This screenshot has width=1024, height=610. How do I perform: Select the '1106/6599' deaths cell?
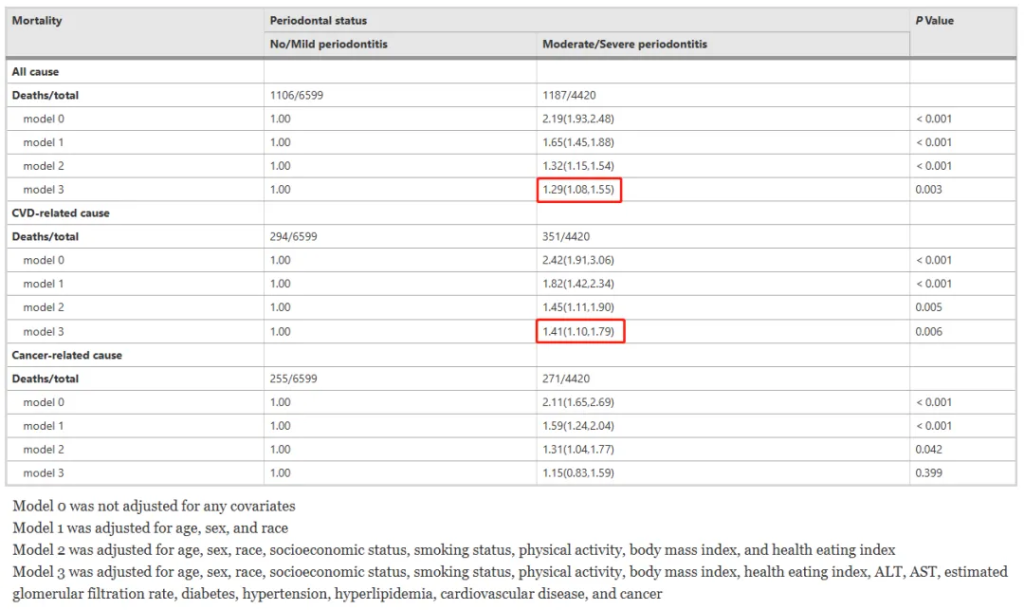[296, 95]
